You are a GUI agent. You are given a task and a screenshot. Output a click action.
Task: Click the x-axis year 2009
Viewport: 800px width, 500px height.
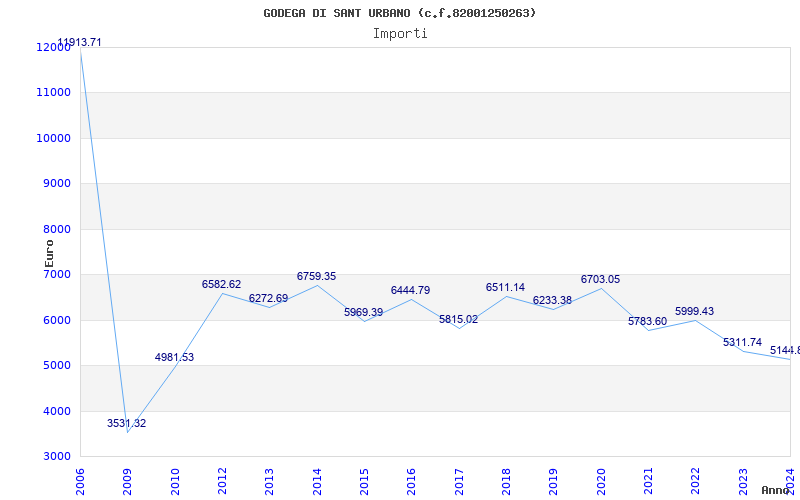(128, 482)
